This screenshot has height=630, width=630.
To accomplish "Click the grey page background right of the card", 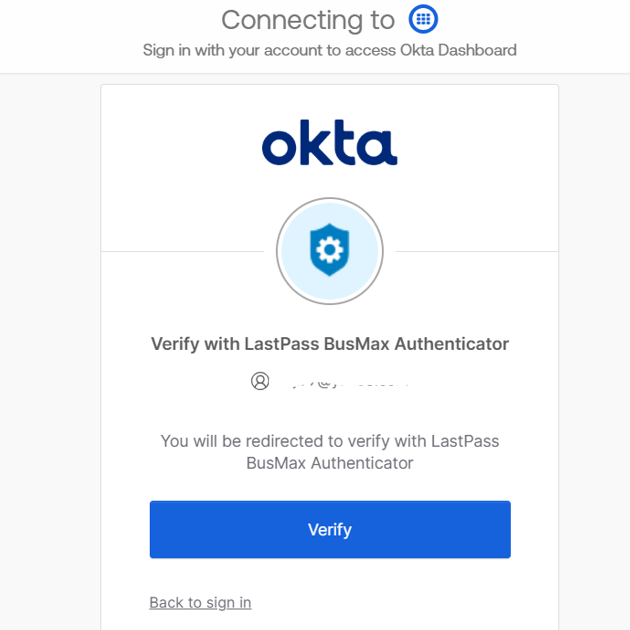I will tap(594, 350).
